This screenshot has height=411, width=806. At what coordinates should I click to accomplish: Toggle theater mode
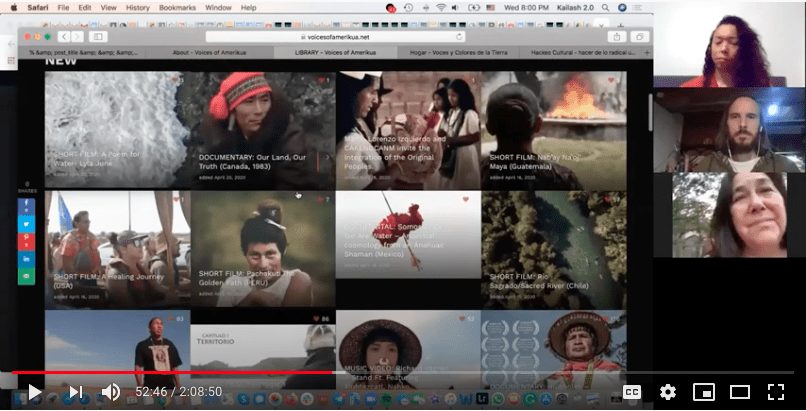[x=740, y=392]
